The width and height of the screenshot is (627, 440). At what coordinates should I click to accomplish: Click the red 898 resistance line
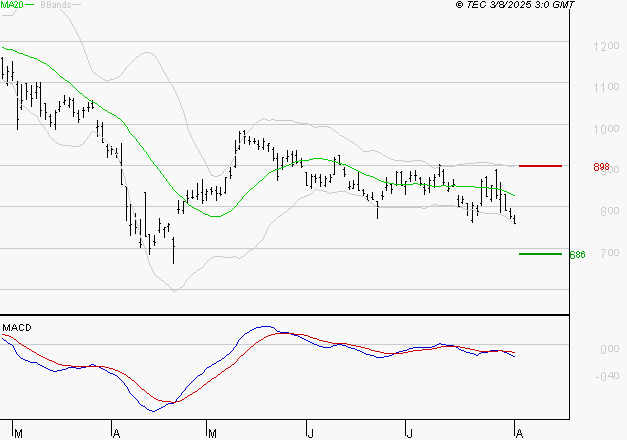[540, 166]
